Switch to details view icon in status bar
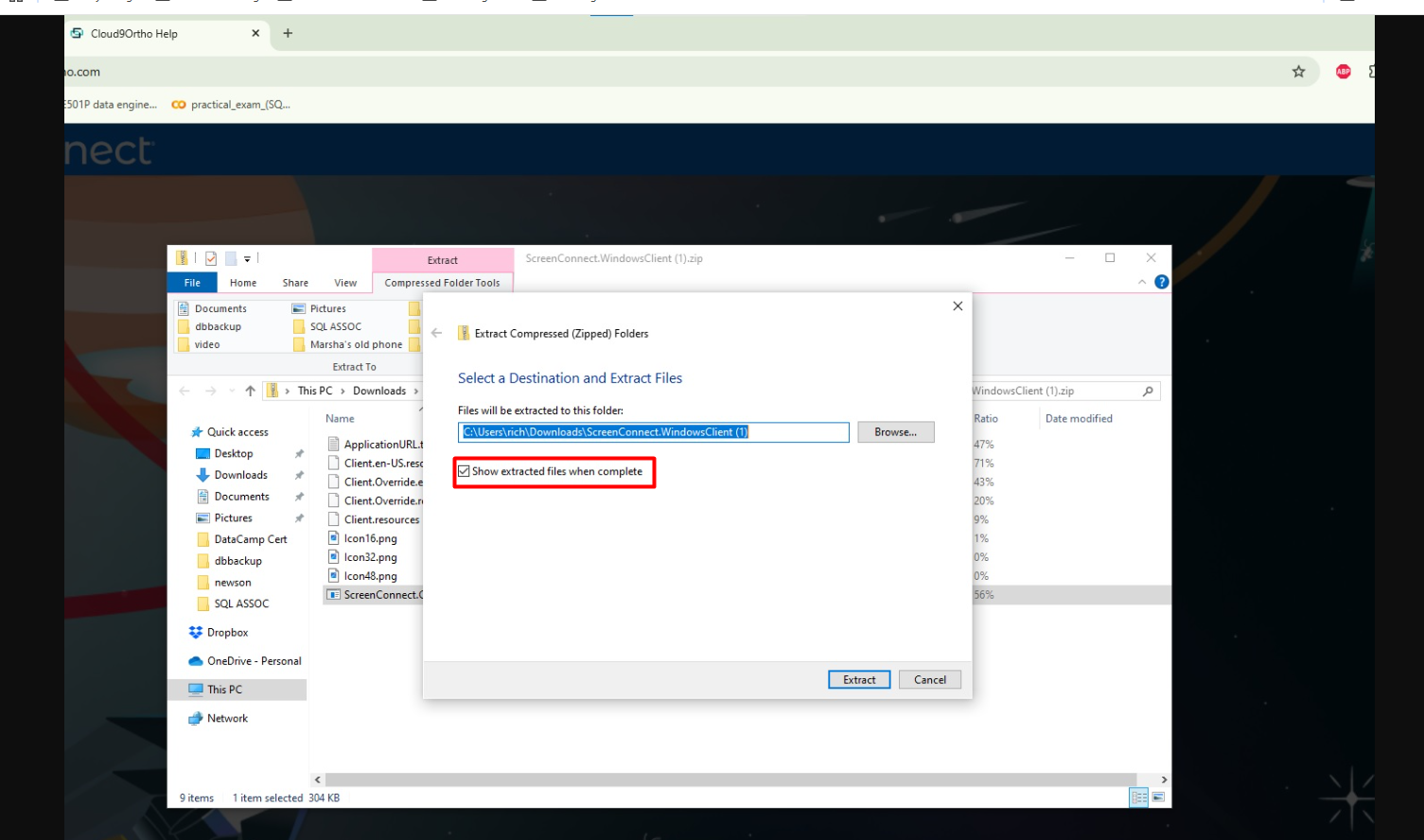The width and height of the screenshot is (1424, 840). tap(1139, 797)
